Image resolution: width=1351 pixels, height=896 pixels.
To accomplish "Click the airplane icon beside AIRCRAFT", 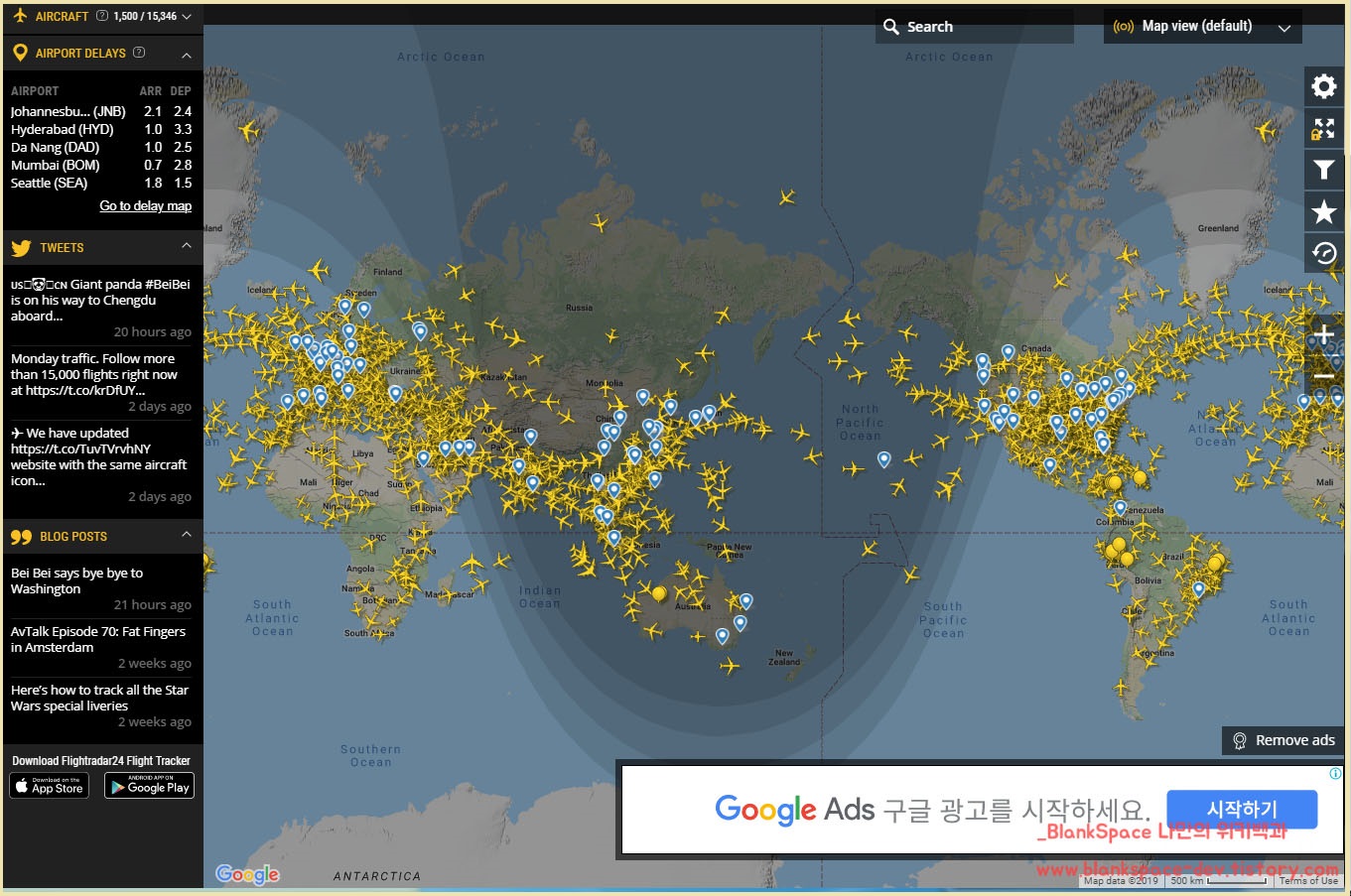I will click(20, 16).
